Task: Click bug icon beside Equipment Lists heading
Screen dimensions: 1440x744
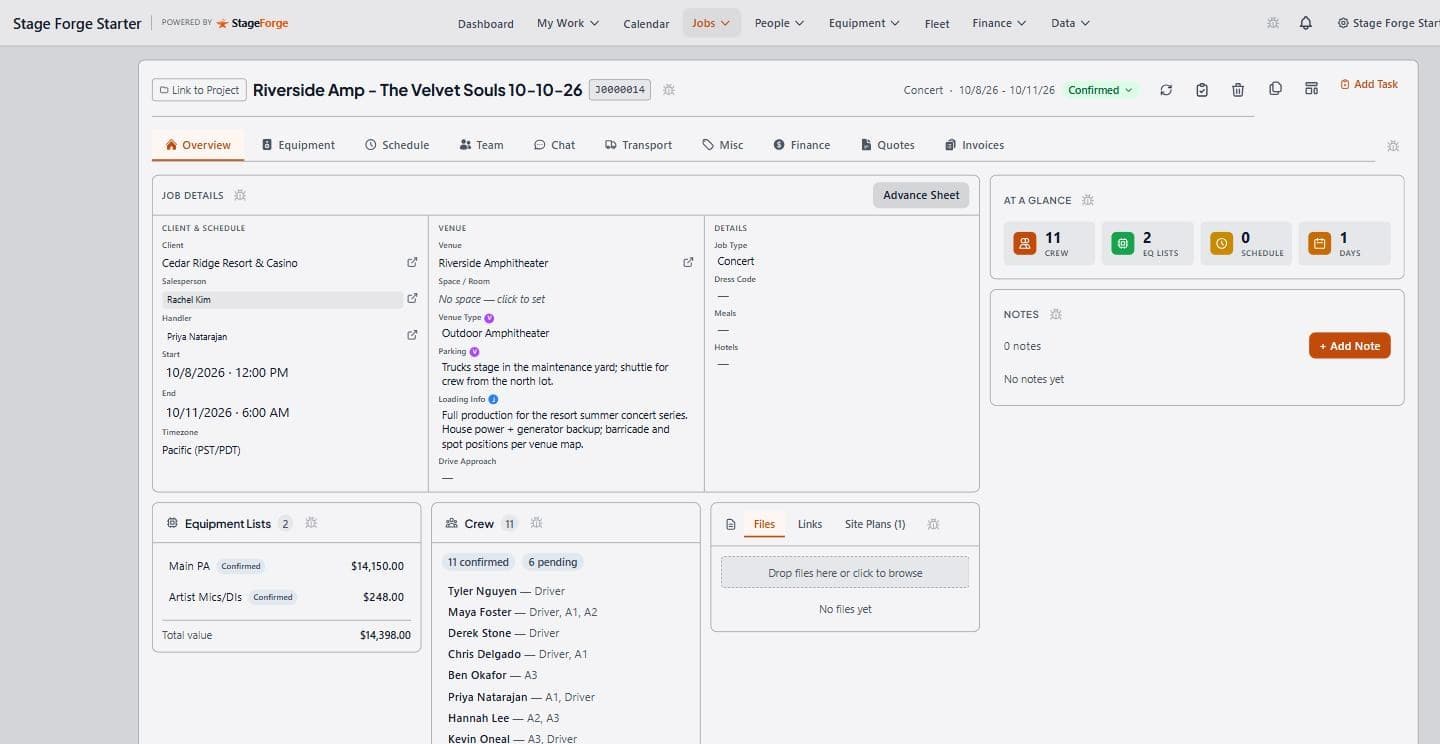Action: (x=311, y=523)
